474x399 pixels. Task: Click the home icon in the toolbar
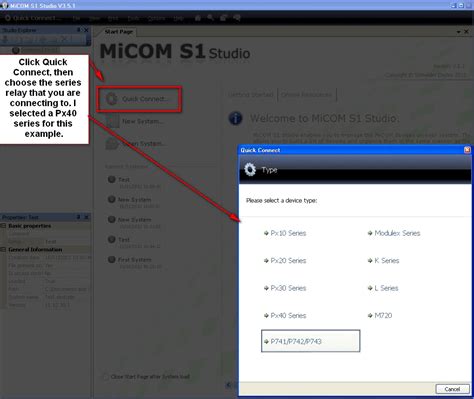point(198,18)
